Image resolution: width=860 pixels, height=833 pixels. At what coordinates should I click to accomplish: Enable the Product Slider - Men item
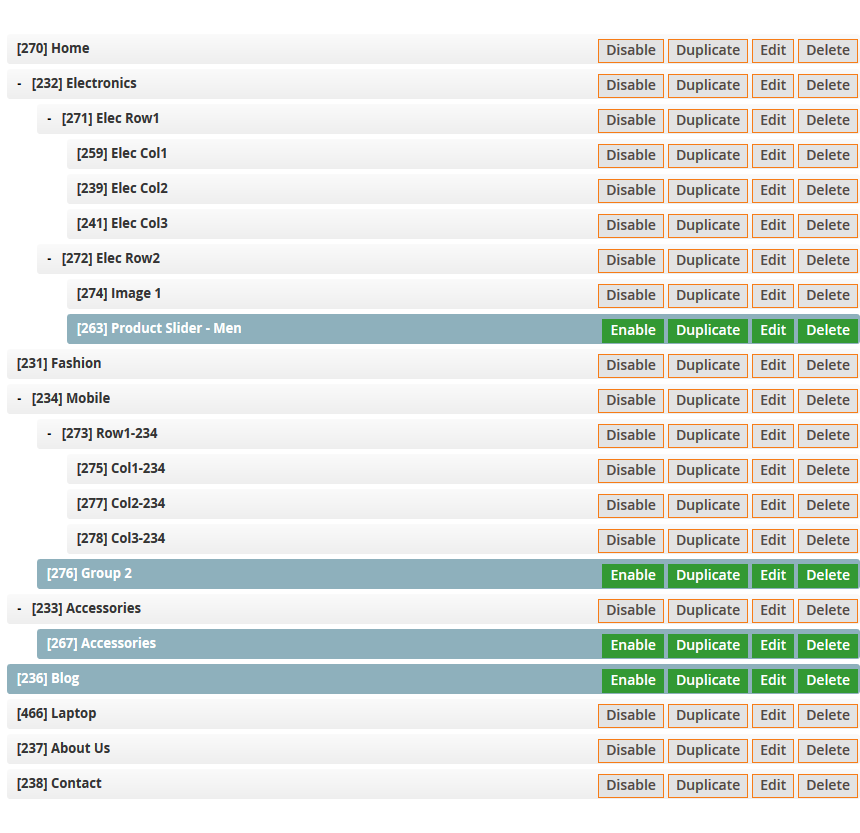pyautogui.click(x=632, y=330)
